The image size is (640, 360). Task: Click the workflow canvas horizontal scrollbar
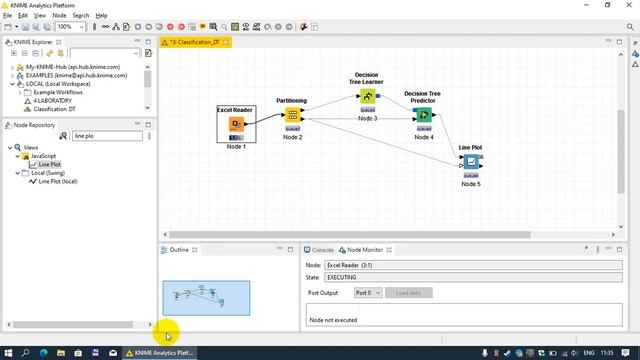tap(350, 235)
